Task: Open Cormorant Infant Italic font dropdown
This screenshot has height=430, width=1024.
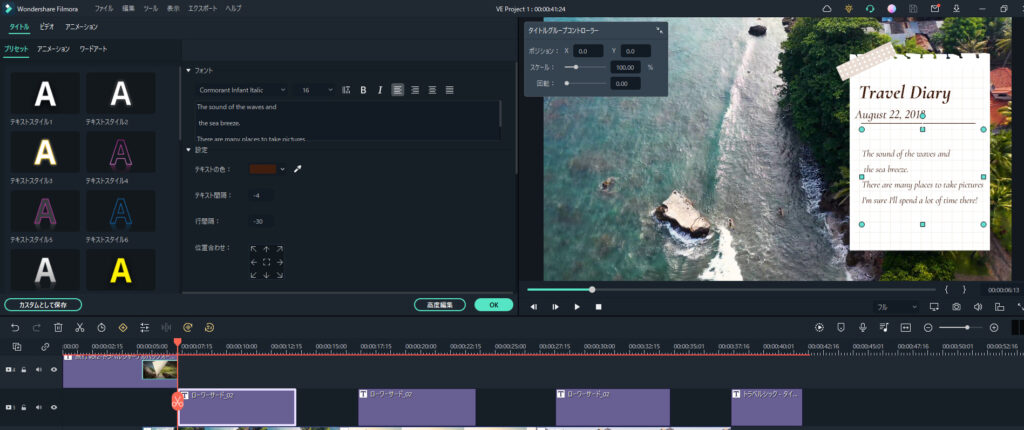Action: [x=242, y=90]
